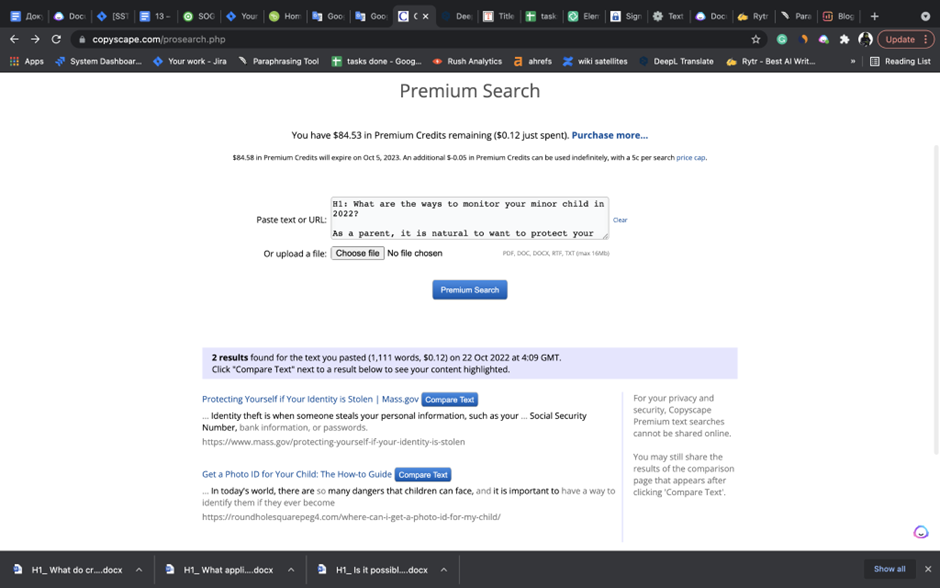940x588 pixels.
Task: Follow the Purchase more... link
Action: point(609,135)
